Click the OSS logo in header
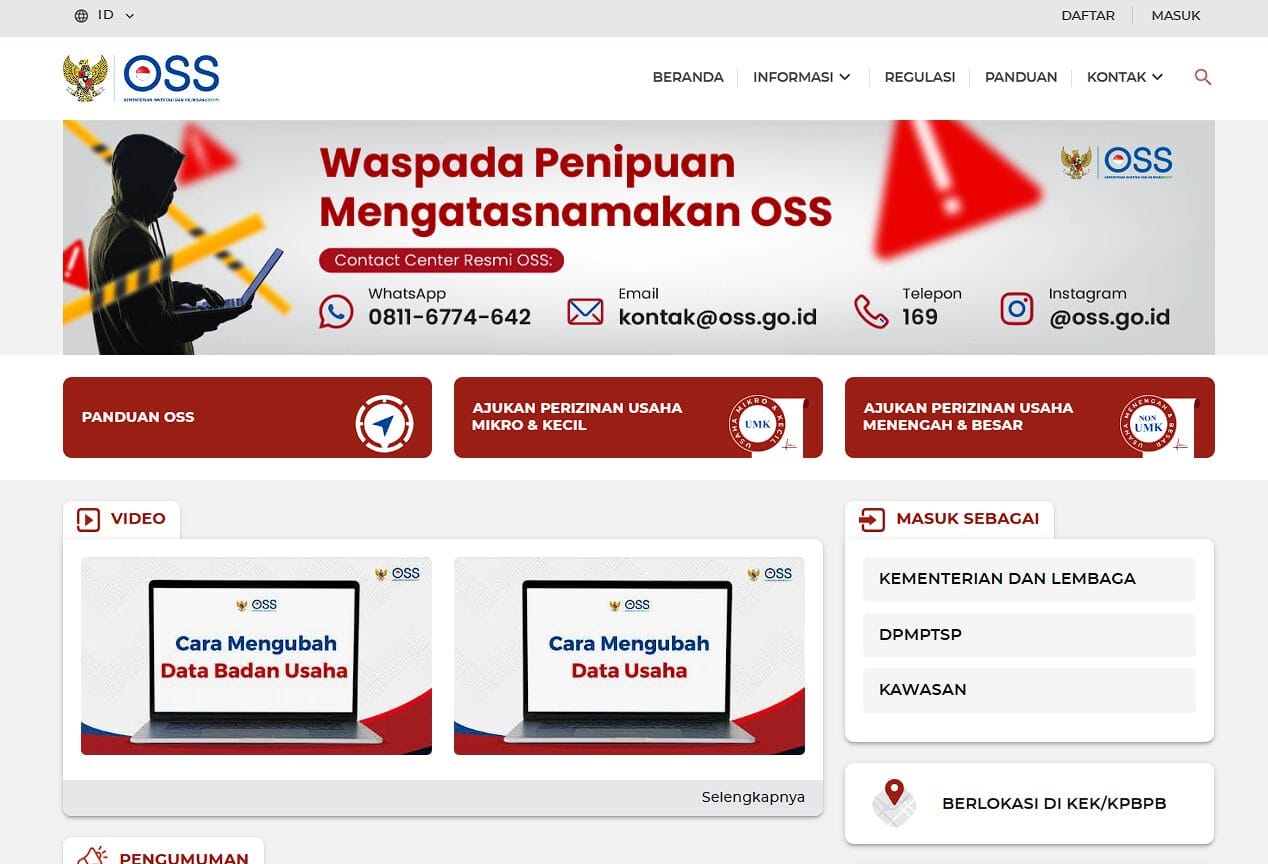Screen dimensions: 1268x864 point(171,77)
